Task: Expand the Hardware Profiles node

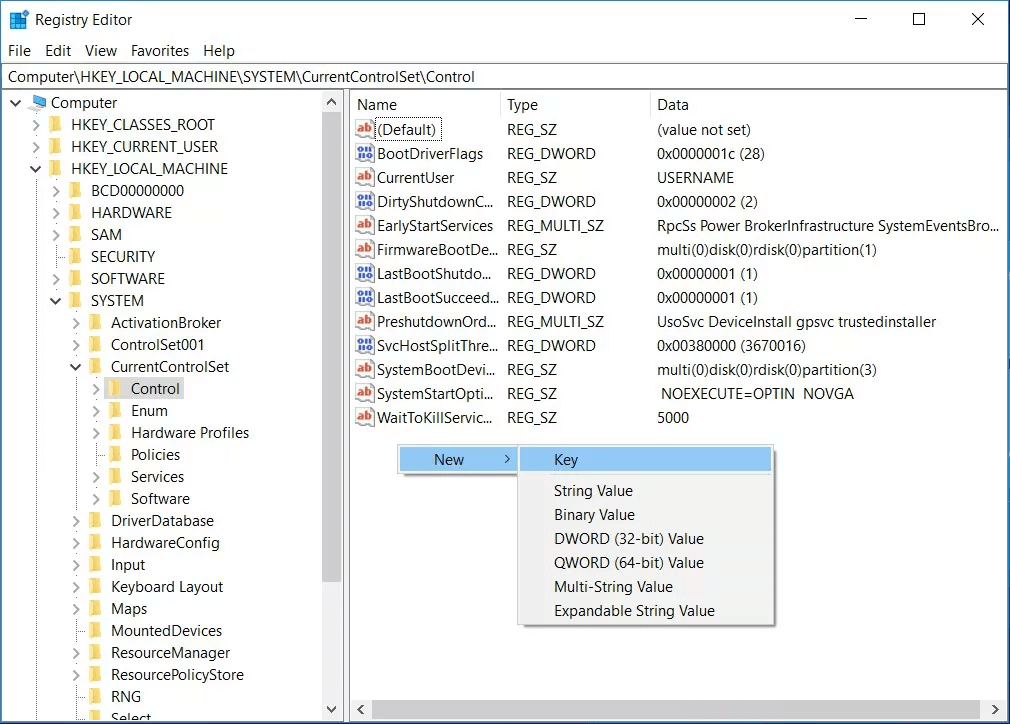Action: coord(96,432)
